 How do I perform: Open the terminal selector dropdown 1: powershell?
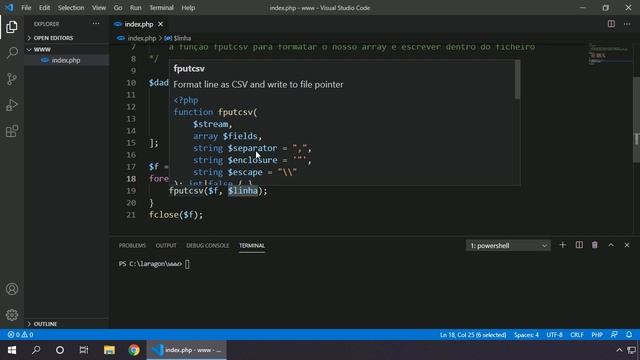[x=508, y=245]
